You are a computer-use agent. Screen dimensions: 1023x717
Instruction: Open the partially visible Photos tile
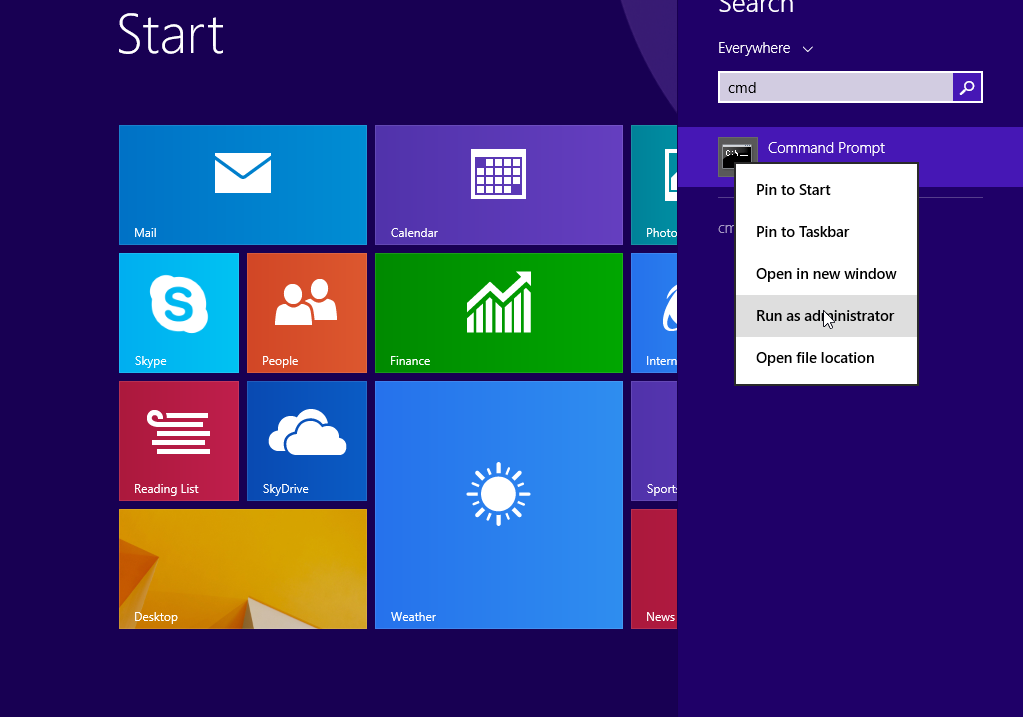click(654, 185)
